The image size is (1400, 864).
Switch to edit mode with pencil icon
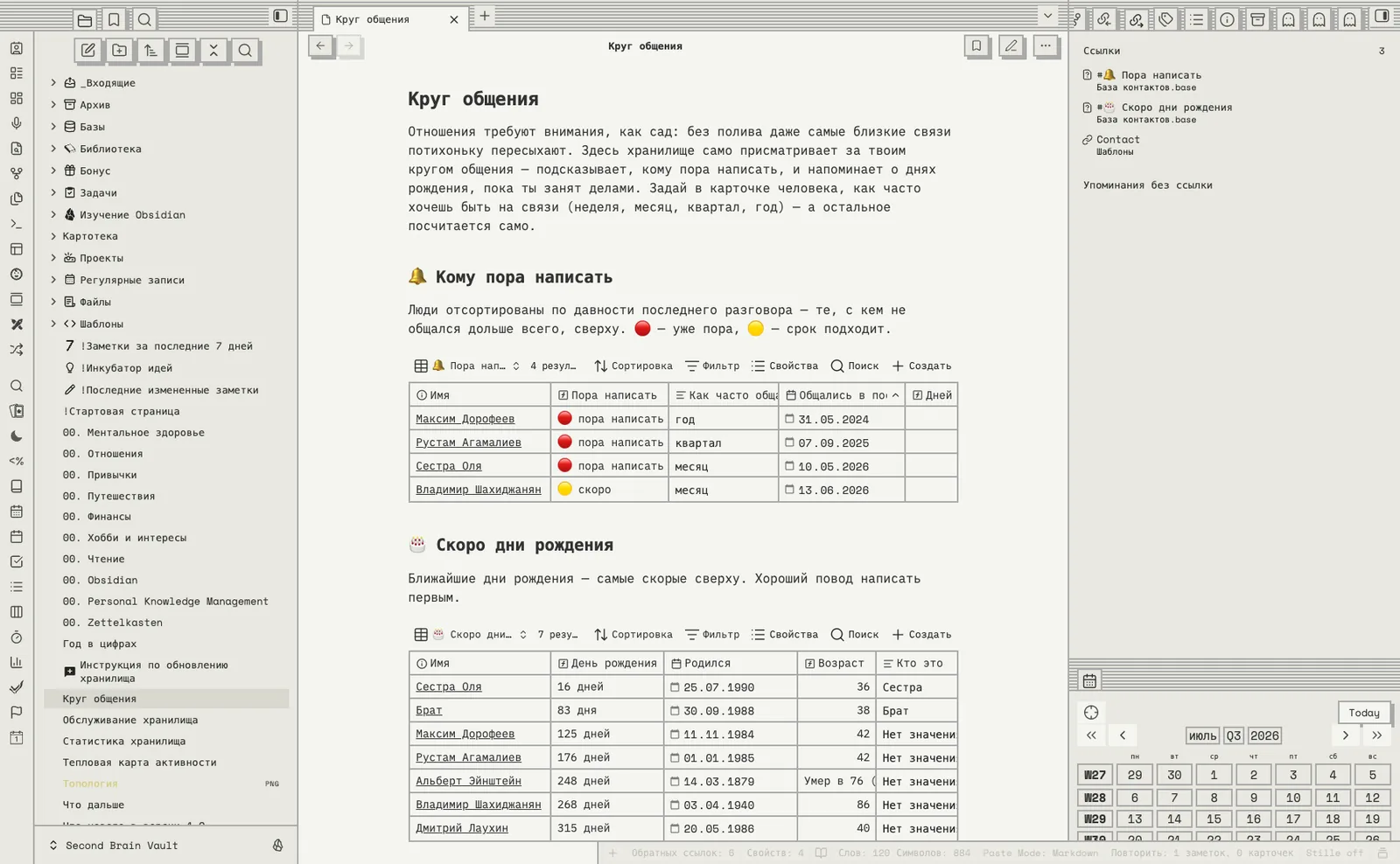pos(1011,45)
